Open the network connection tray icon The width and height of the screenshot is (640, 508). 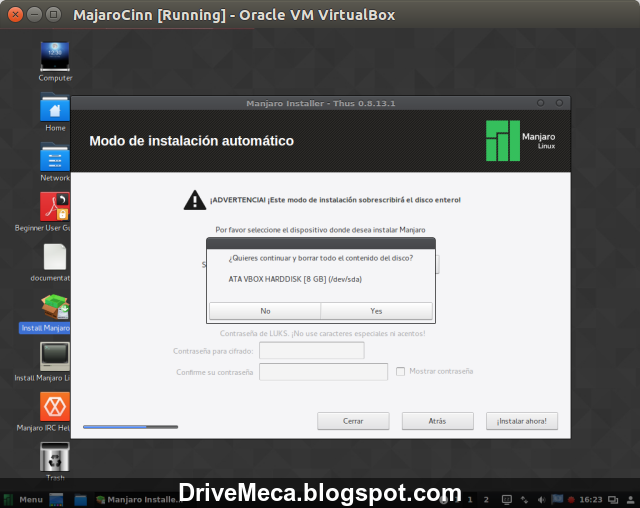pos(524,499)
